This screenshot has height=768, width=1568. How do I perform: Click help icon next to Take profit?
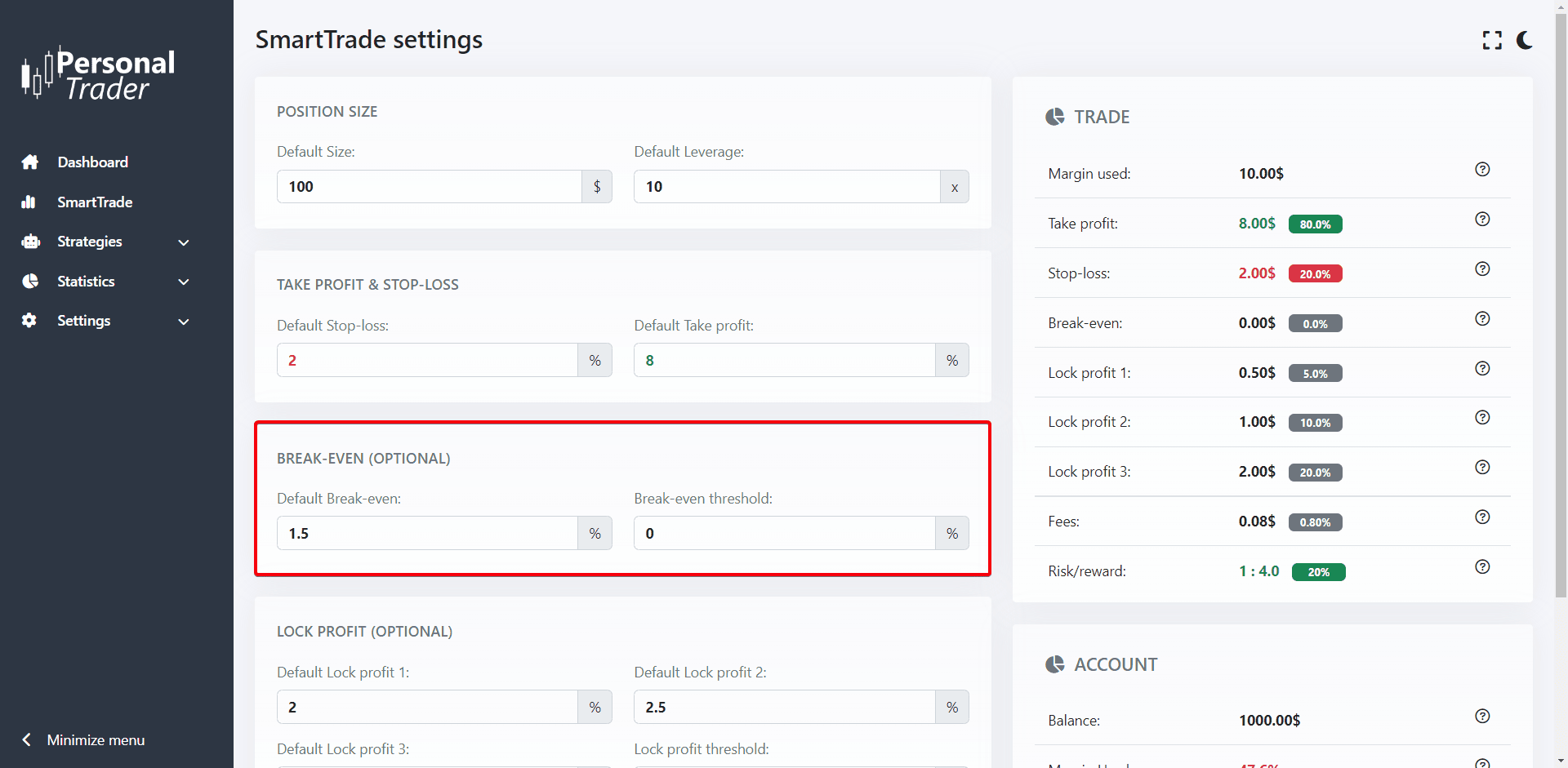[1482, 220]
